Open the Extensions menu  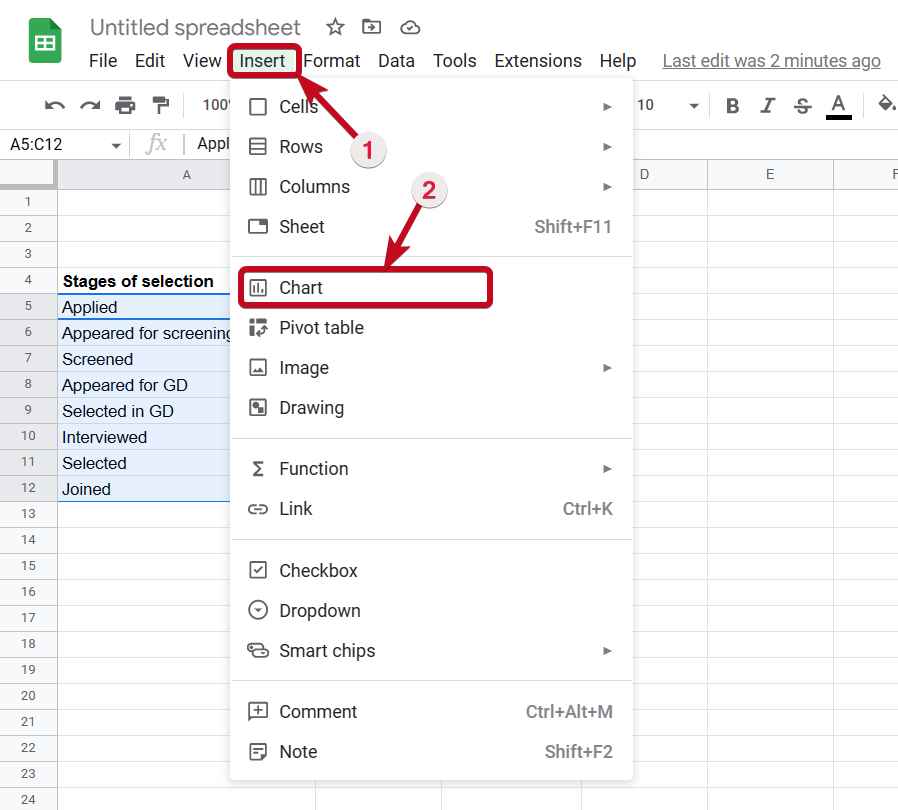tap(538, 61)
